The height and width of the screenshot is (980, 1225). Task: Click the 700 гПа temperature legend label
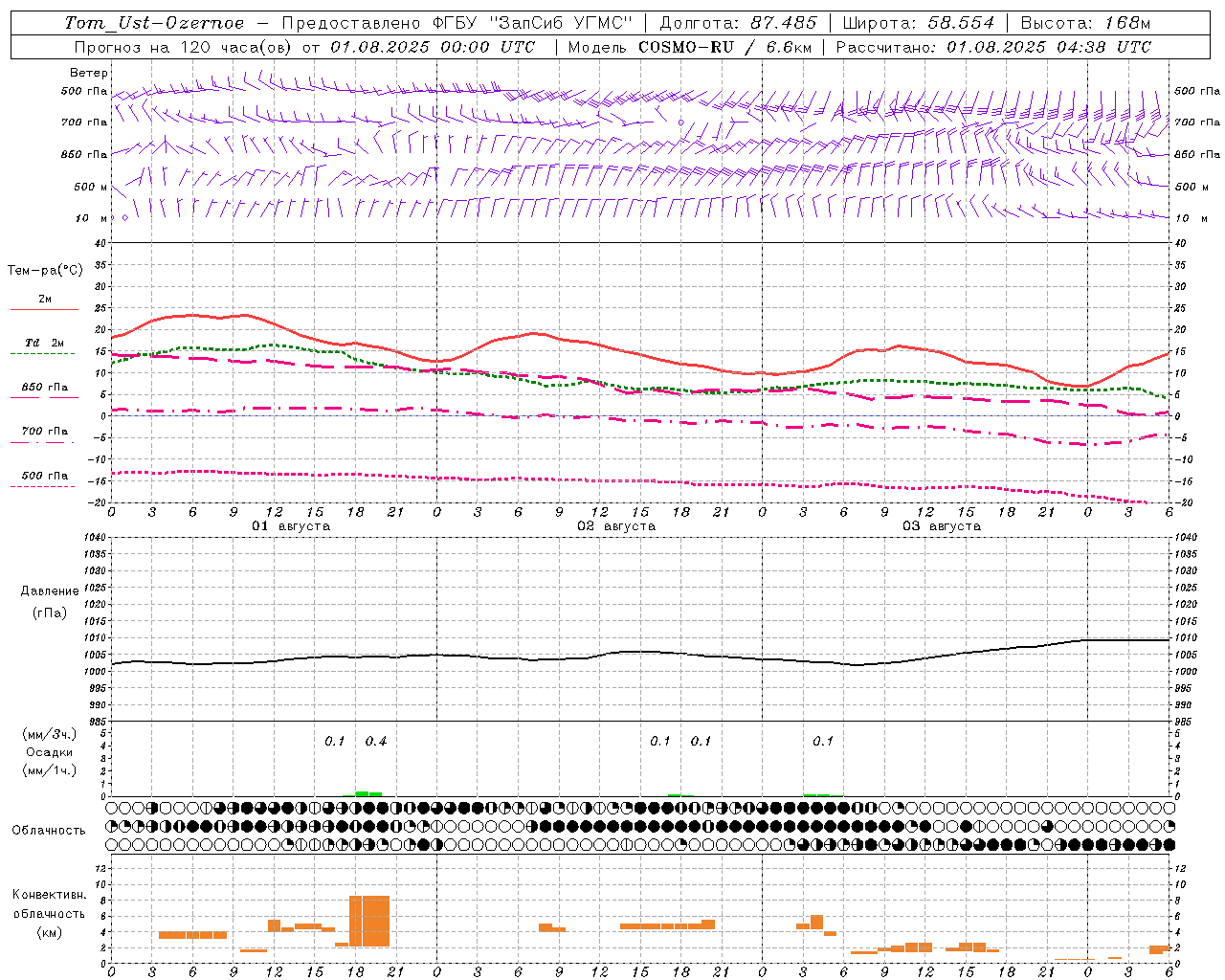pos(45,431)
